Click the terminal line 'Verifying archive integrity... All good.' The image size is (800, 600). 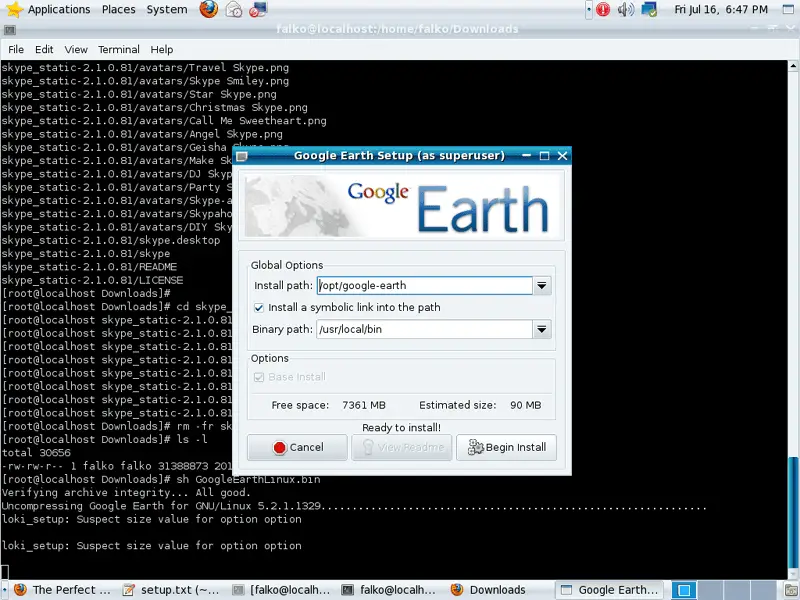coord(126,493)
